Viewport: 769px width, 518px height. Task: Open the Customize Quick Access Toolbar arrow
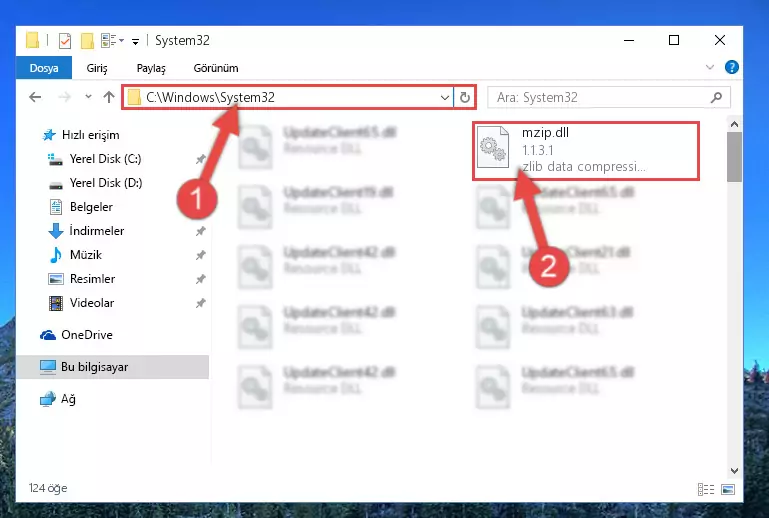[135, 41]
